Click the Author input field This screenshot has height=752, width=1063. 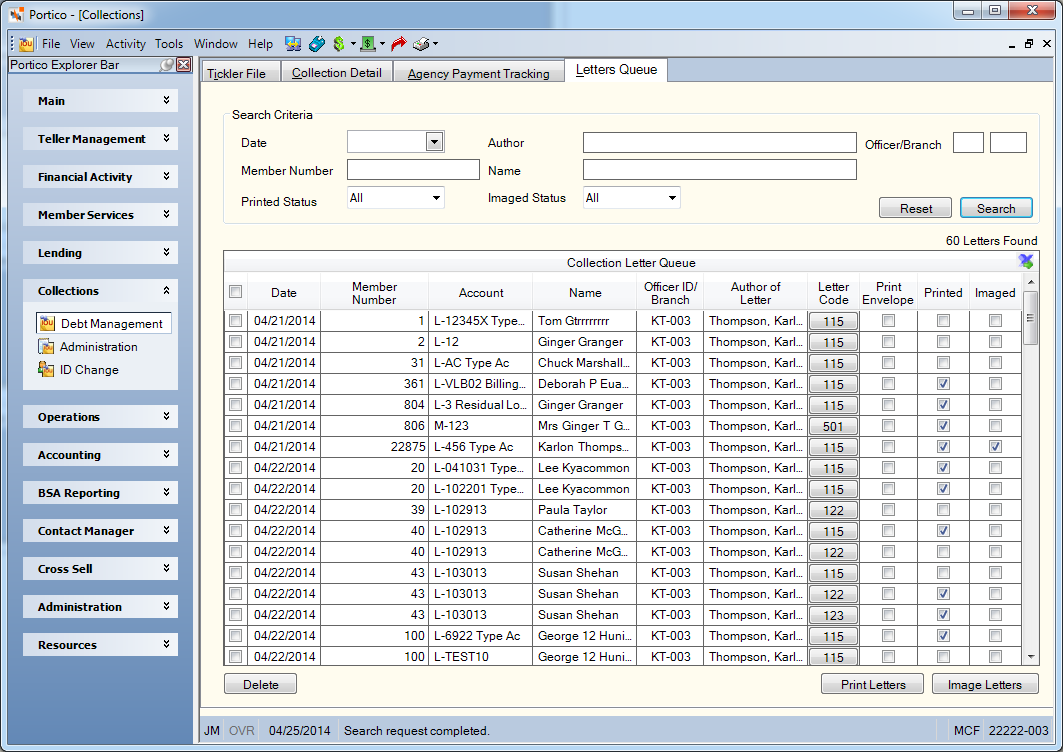click(x=719, y=142)
